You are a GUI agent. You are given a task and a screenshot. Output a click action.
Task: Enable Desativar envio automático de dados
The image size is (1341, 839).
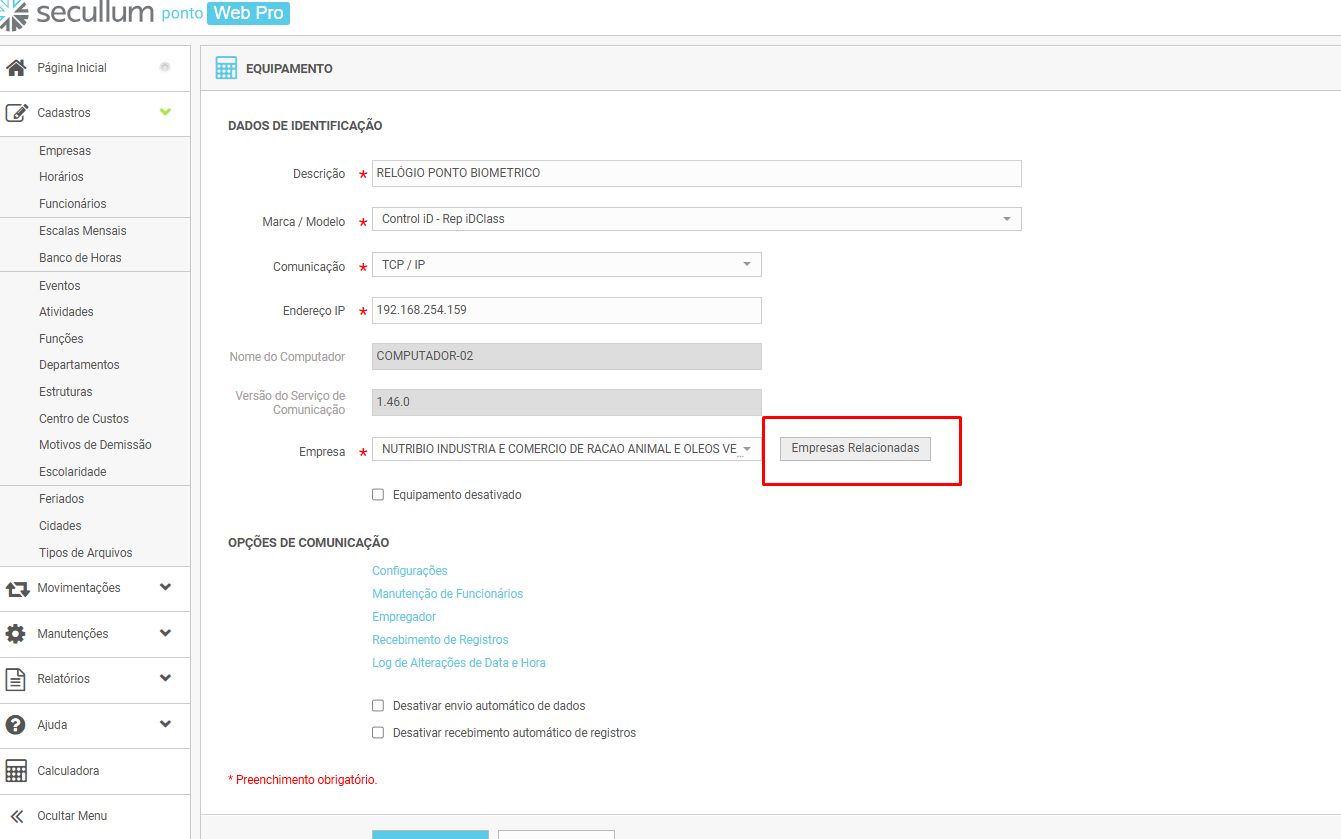pyautogui.click(x=378, y=706)
